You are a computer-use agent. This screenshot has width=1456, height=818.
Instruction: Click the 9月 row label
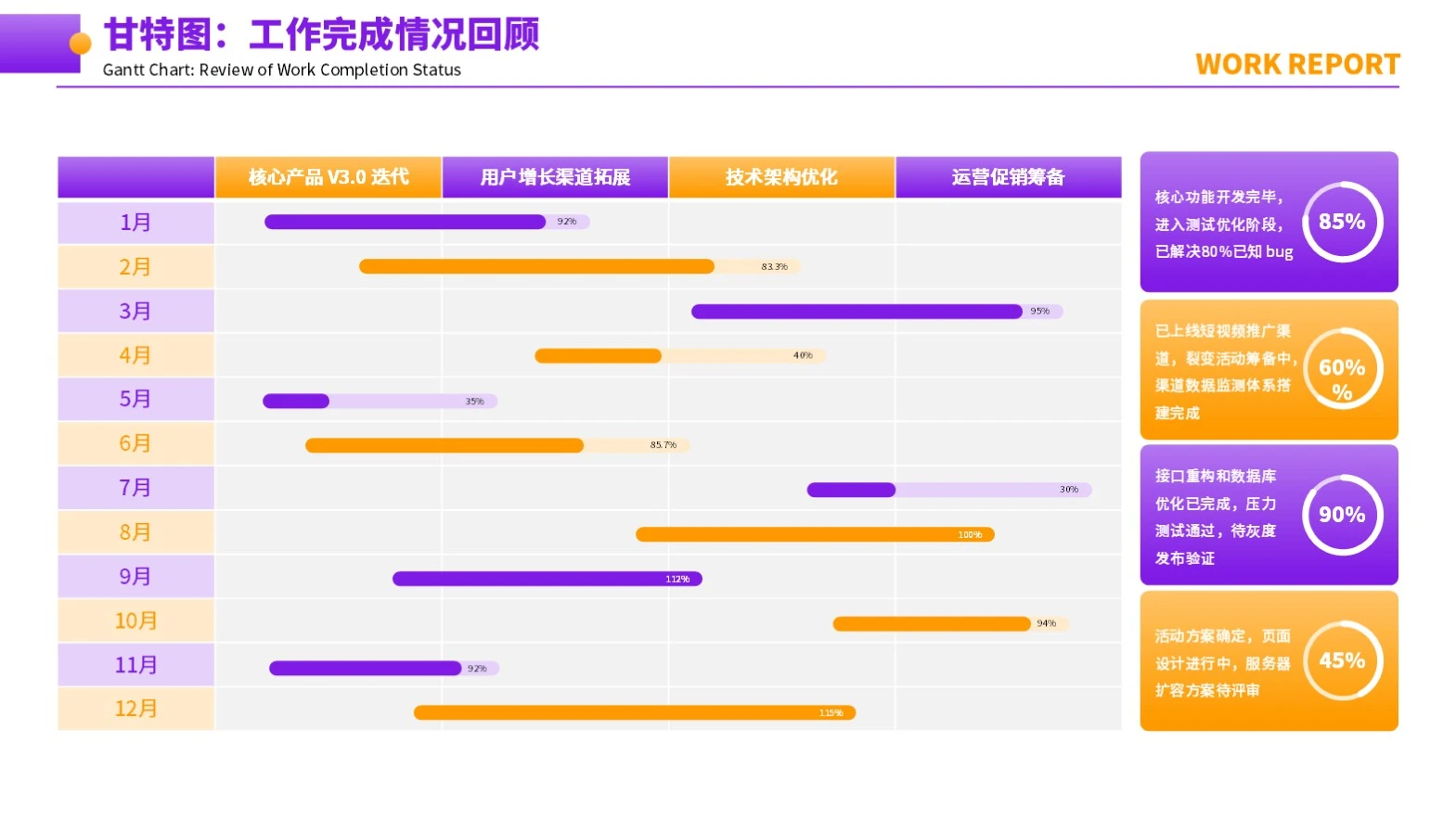[x=135, y=576]
